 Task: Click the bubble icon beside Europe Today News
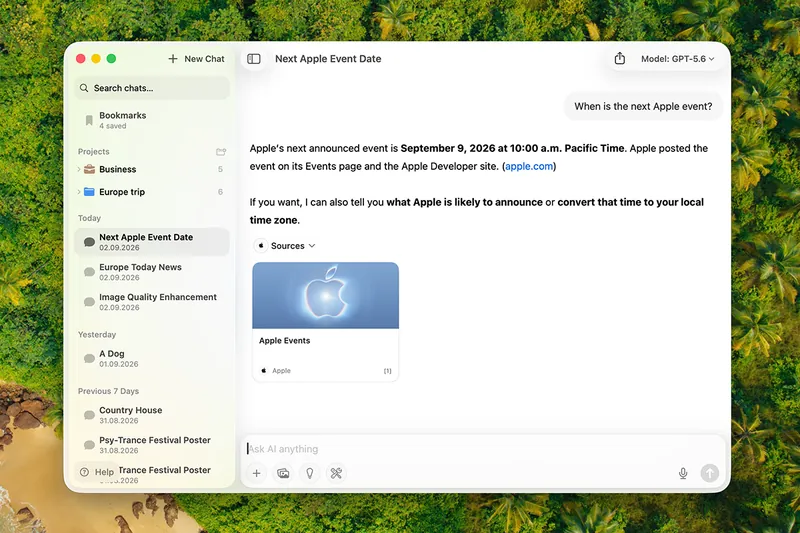pyautogui.click(x=89, y=272)
